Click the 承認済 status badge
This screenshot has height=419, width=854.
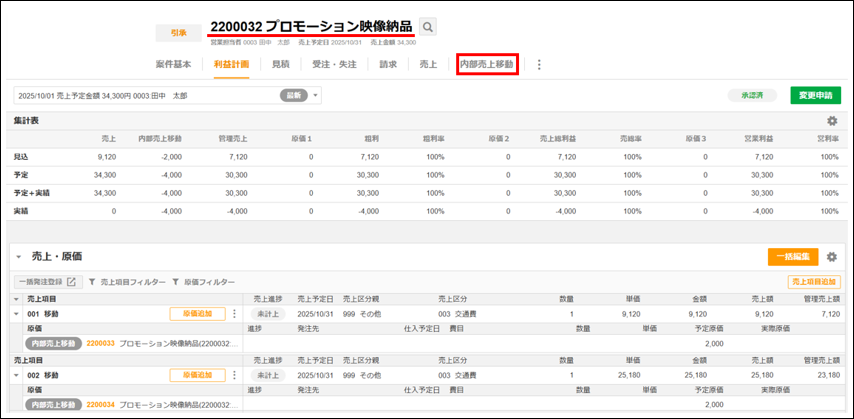(x=752, y=95)
